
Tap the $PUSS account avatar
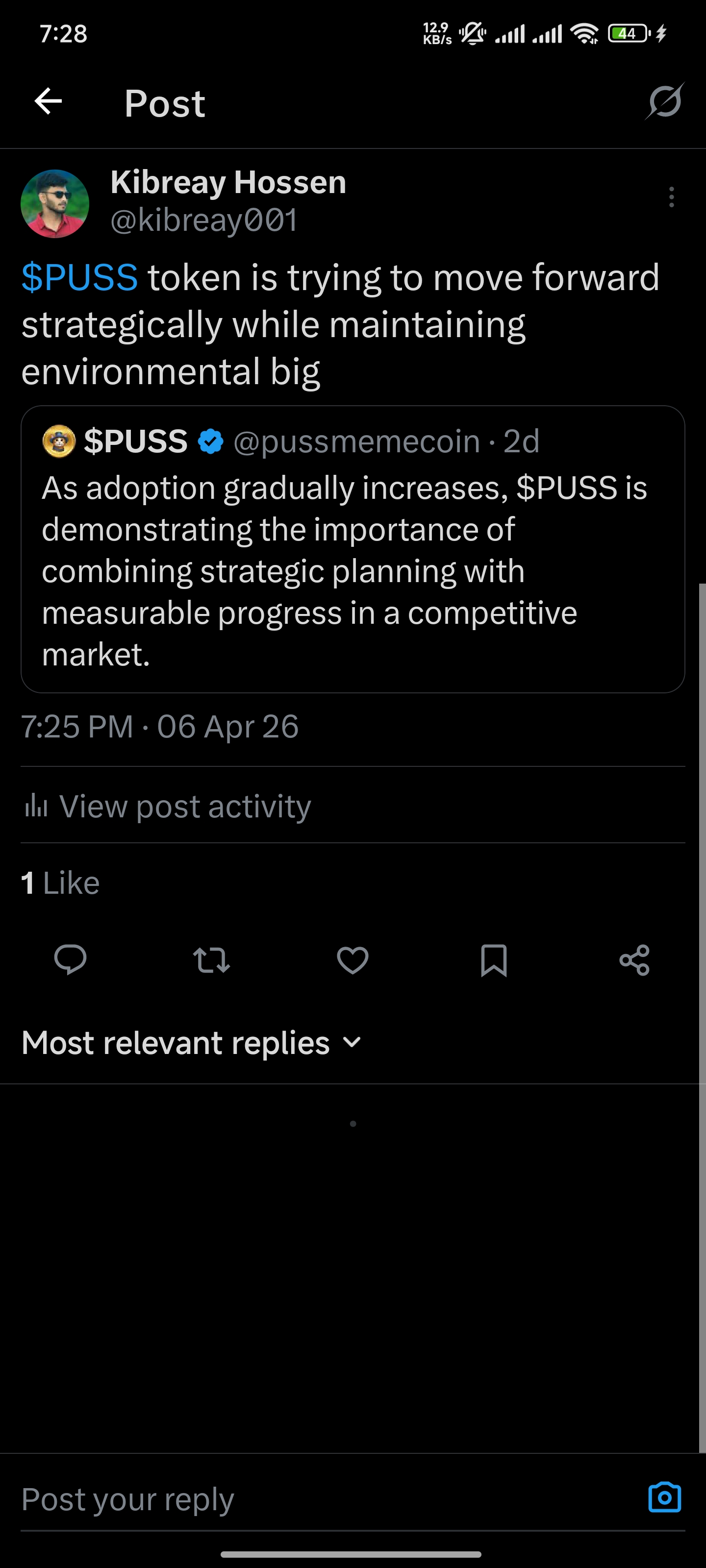point(59,441)
